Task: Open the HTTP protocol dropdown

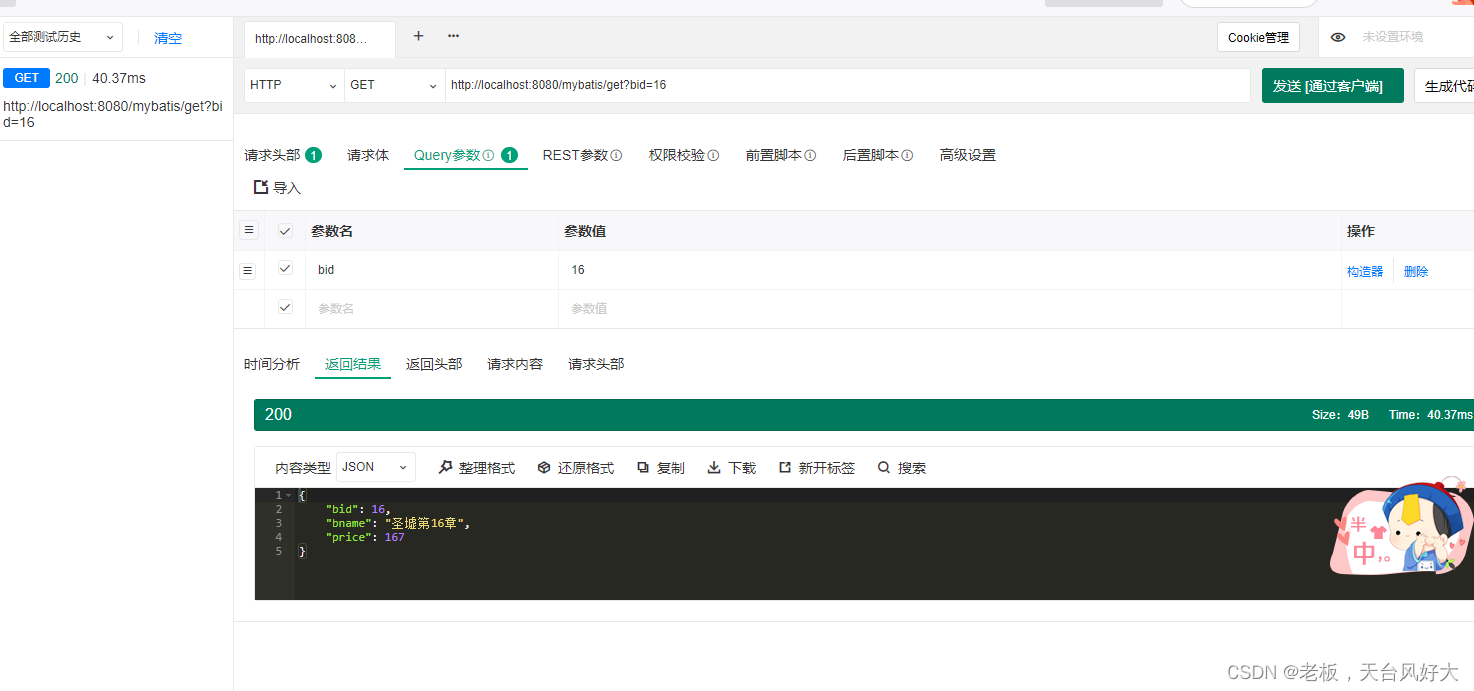Action: (294, 85)
